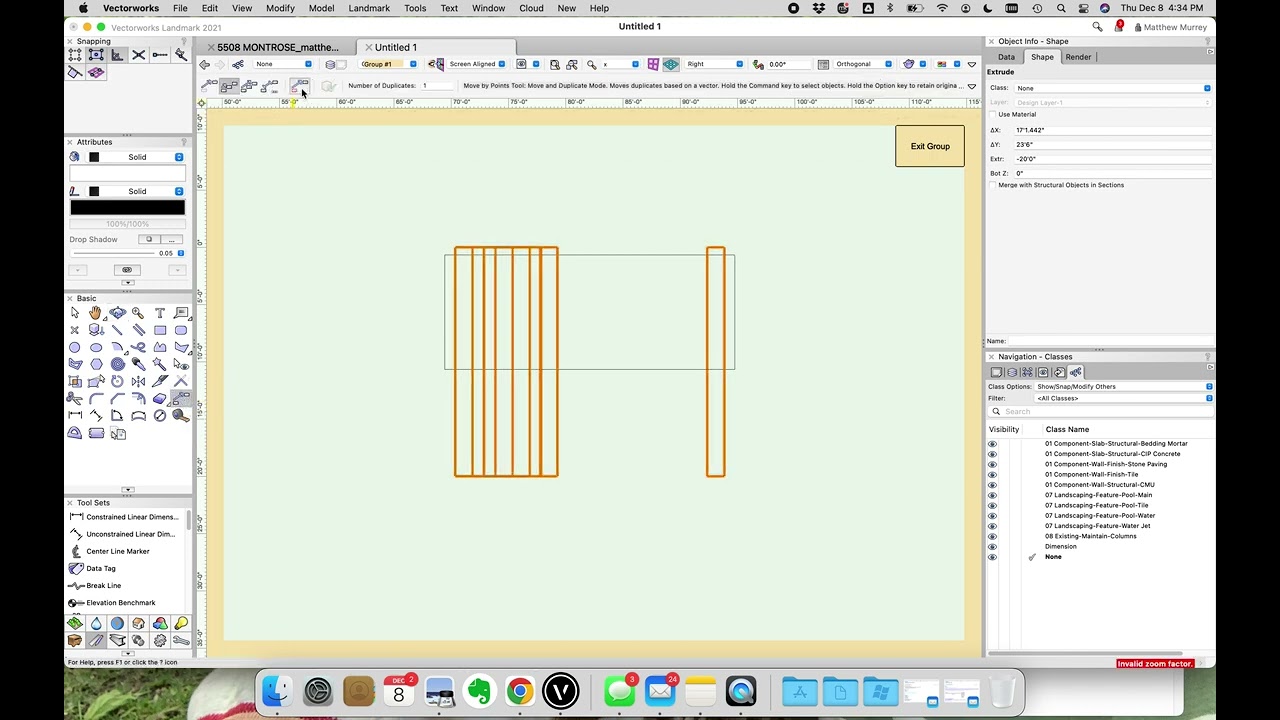Open the Class Options dropdown
This screenshot has width=1280, height=720.
pos(1124,386)
